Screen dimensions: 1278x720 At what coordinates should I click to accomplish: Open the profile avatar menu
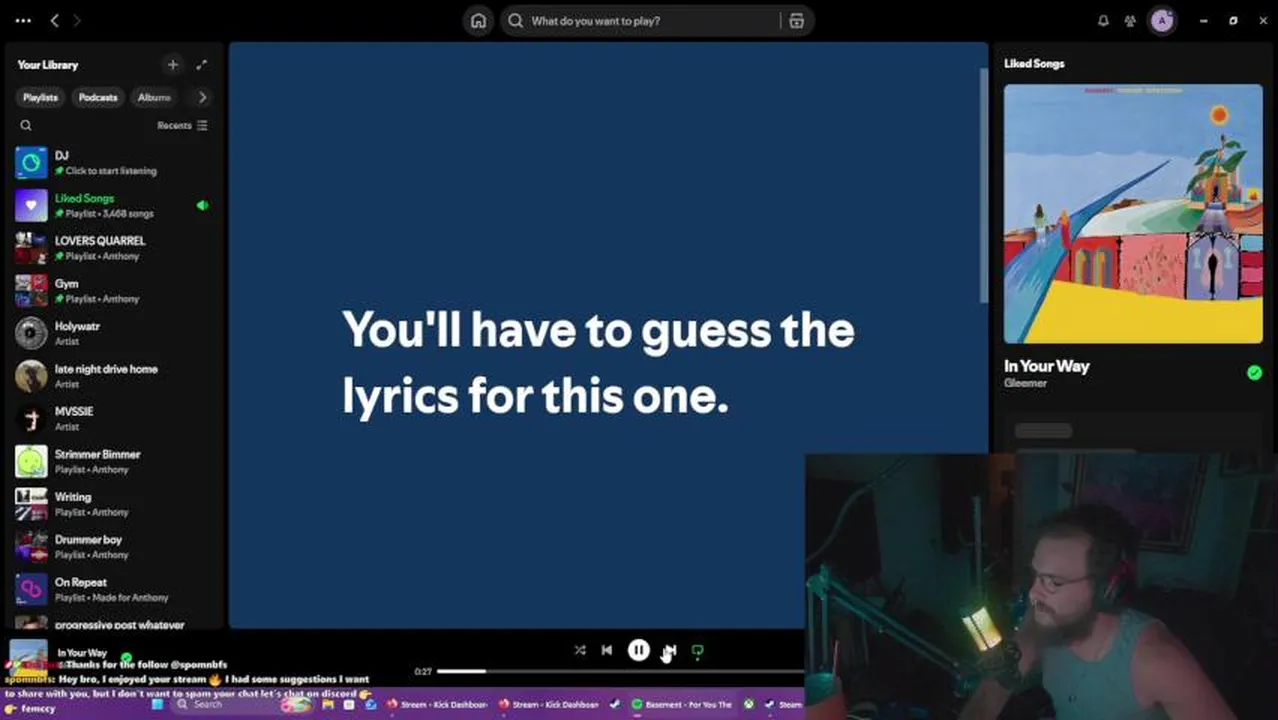pos(1161,21)
